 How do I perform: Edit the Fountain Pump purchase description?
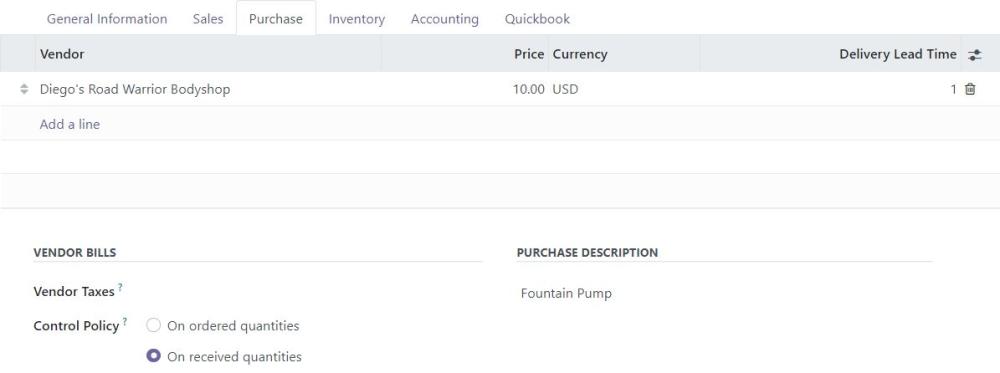pos(724,294)
